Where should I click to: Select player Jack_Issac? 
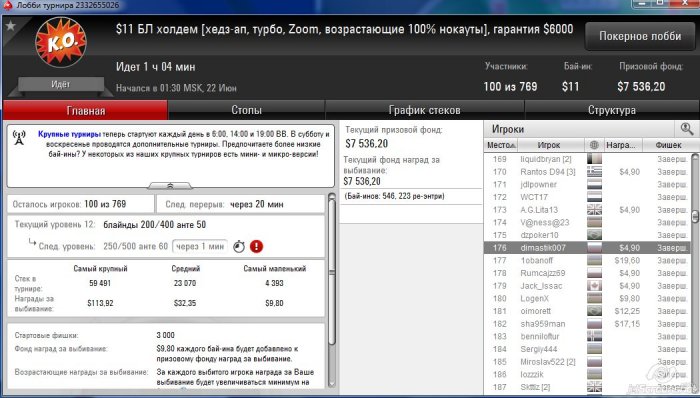(541, 286)
